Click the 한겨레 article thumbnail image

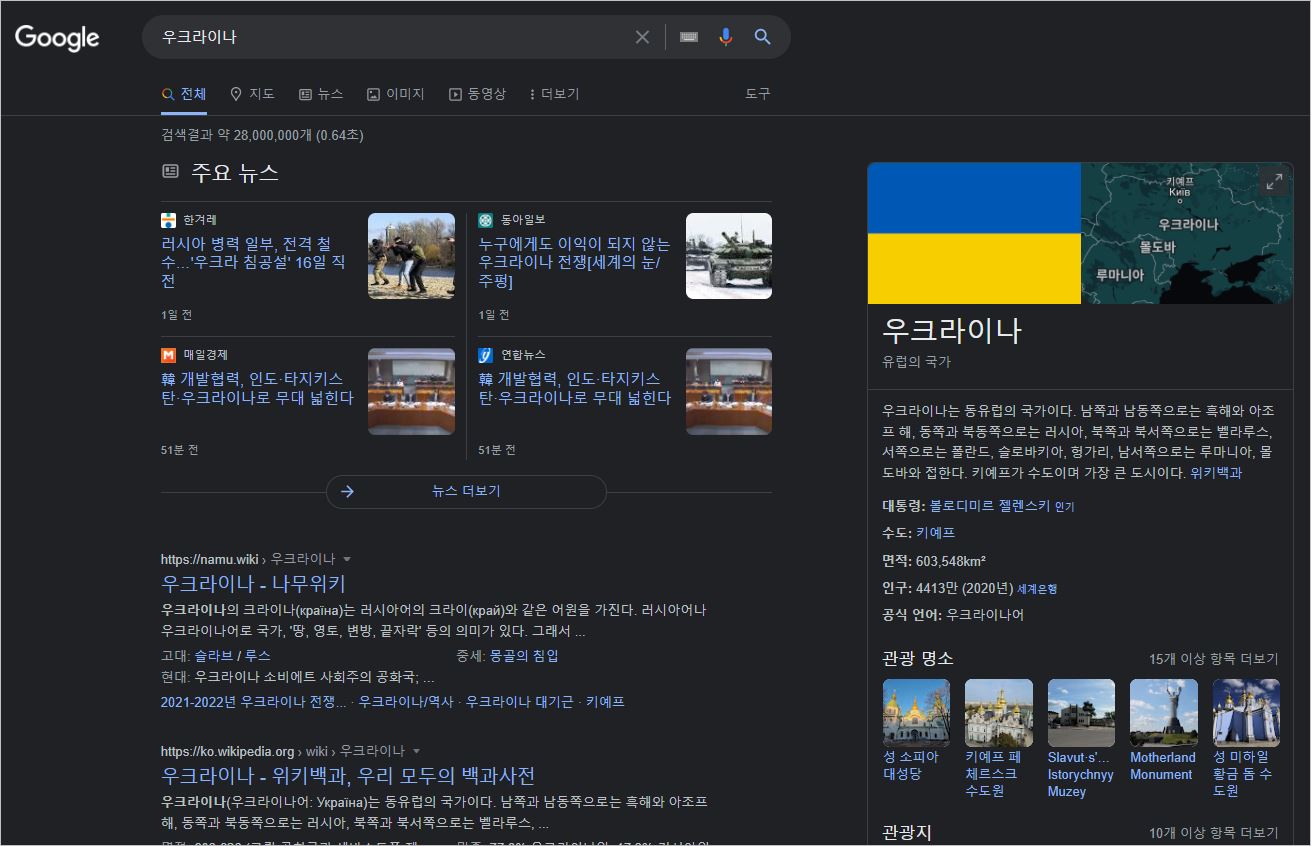click(411, 256)
